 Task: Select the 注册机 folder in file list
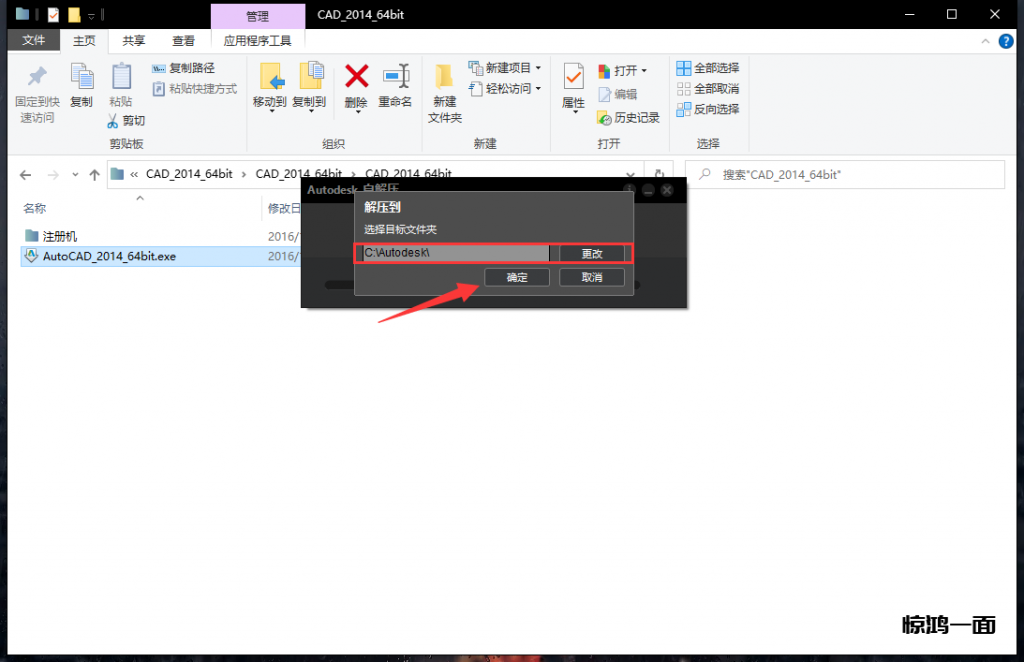click(59, 236)
